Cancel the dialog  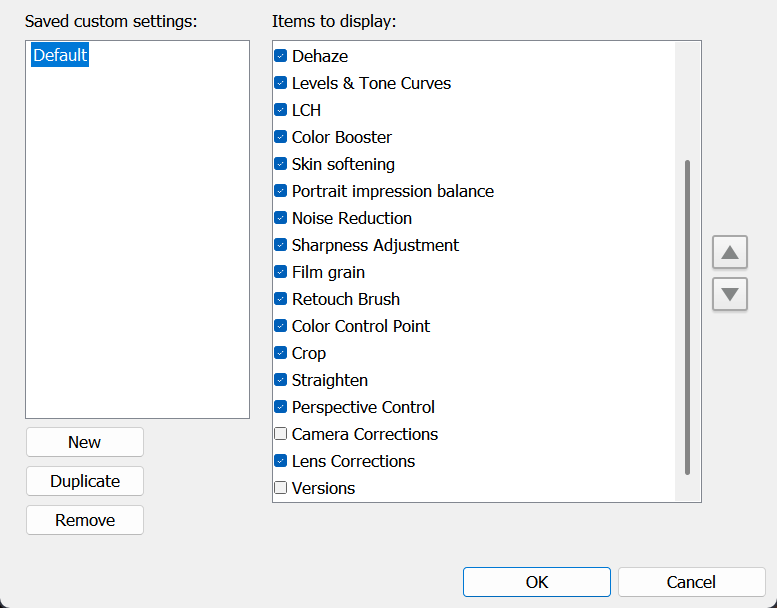[x=691, y=582]
